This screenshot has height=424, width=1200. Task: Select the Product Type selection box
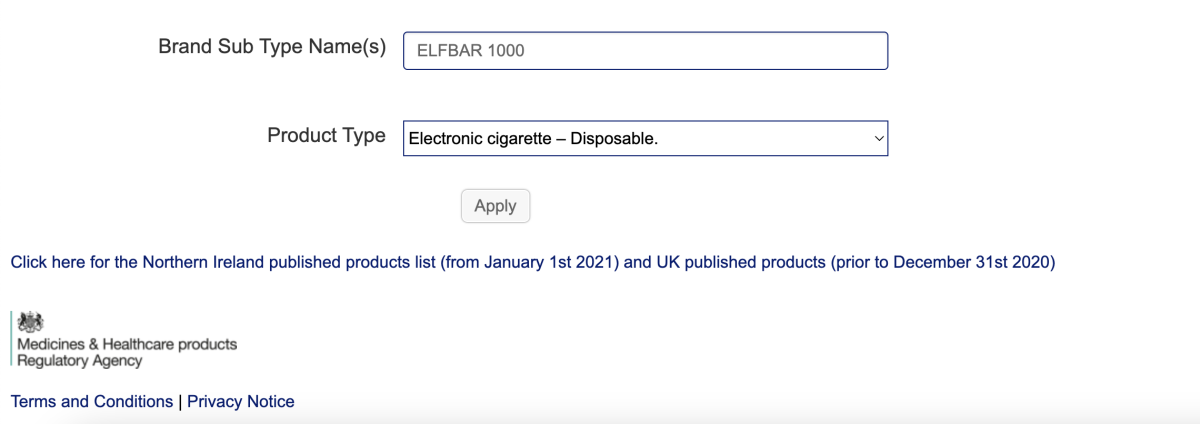point(645,138)
